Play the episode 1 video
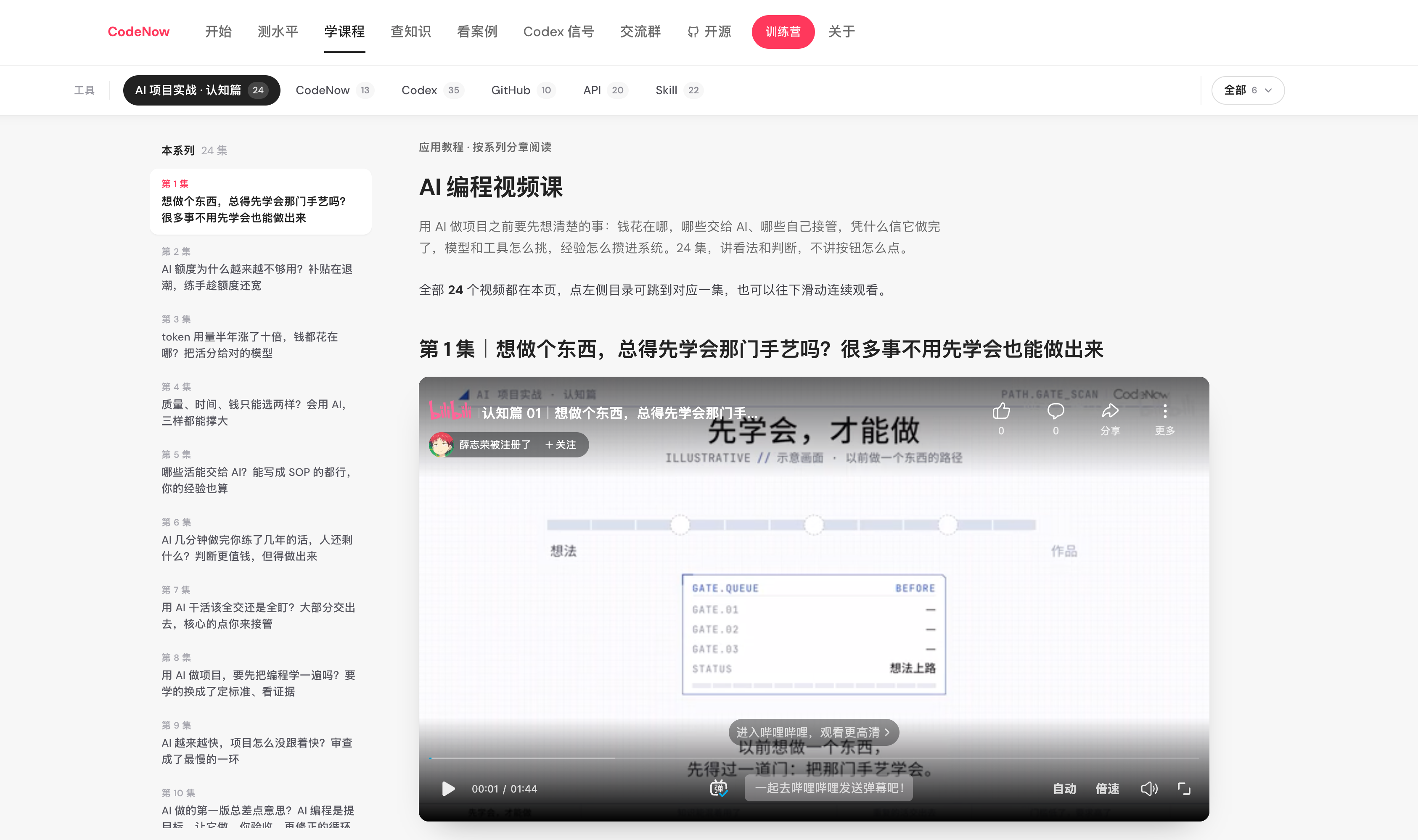This screenshot has width=1418, height=840. (x=448, y=788)
